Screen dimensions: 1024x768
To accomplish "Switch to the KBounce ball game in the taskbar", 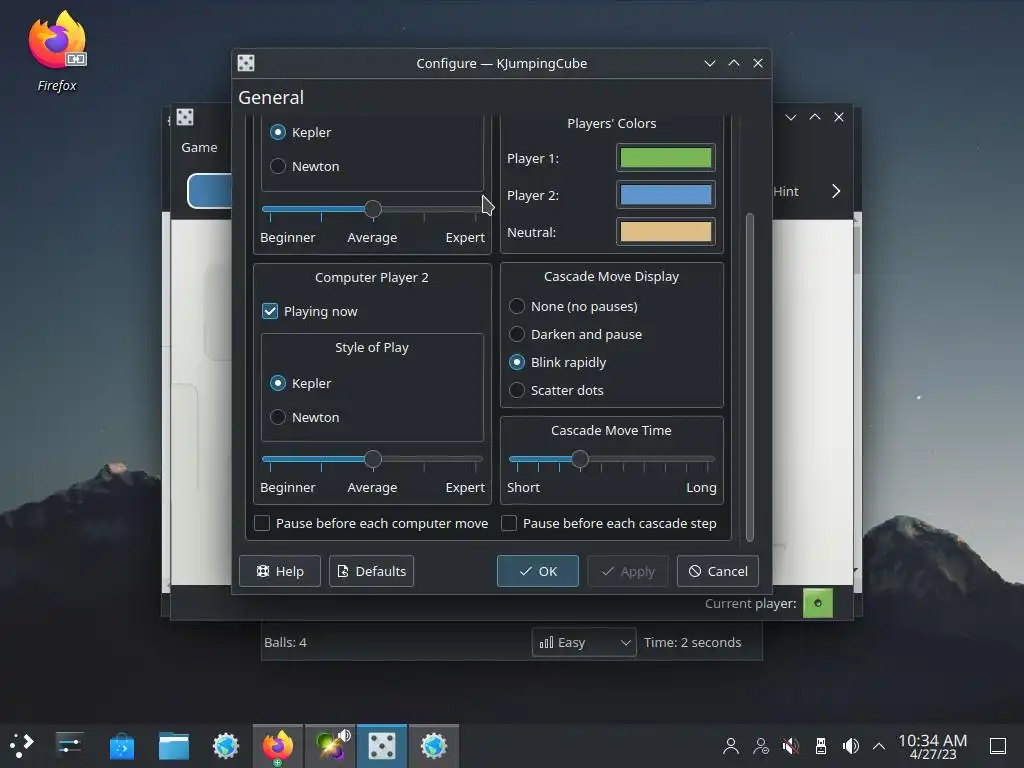I will tap(330, 746).
